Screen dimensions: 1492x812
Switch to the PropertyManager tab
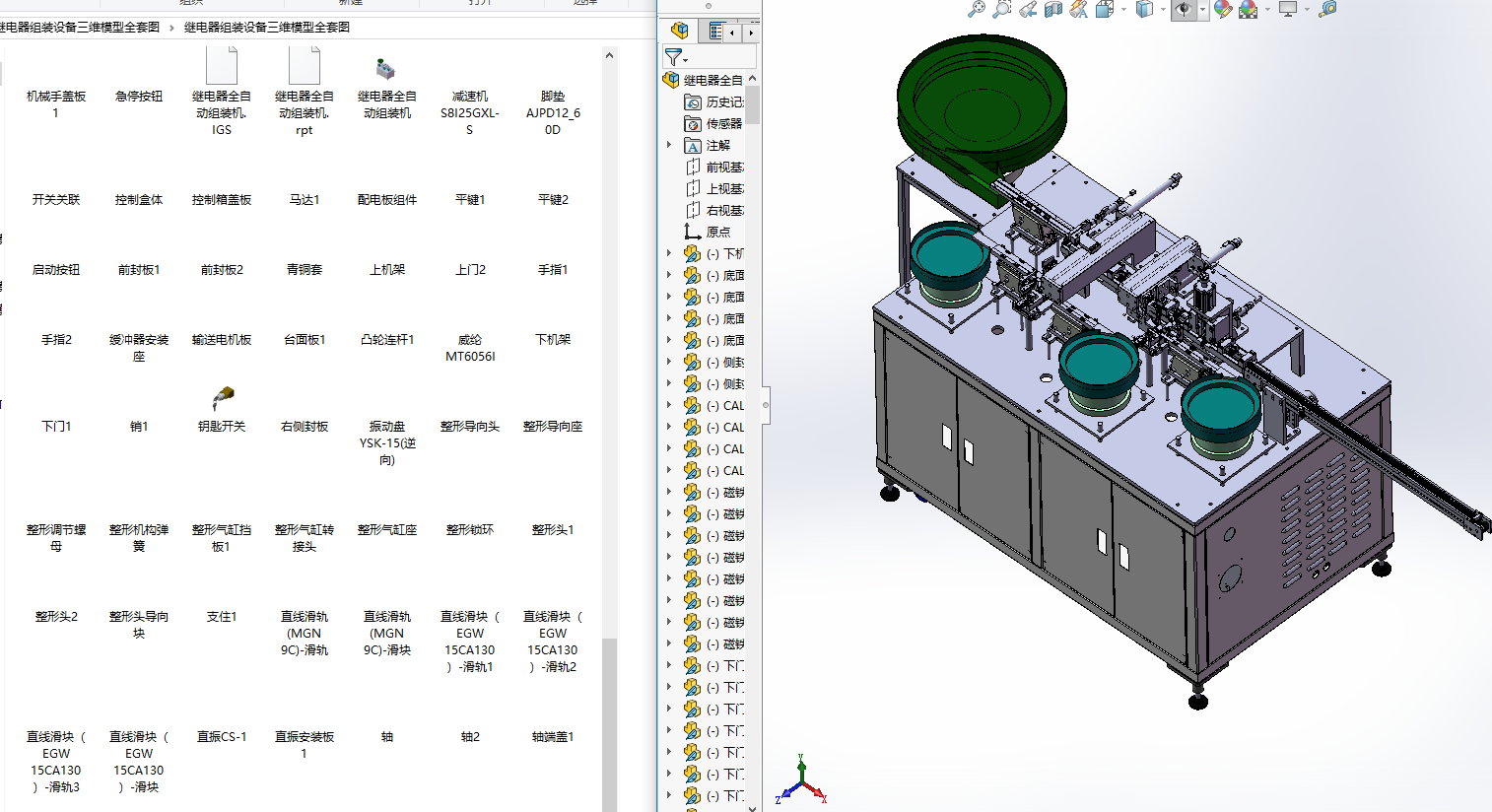pos(715,32)
